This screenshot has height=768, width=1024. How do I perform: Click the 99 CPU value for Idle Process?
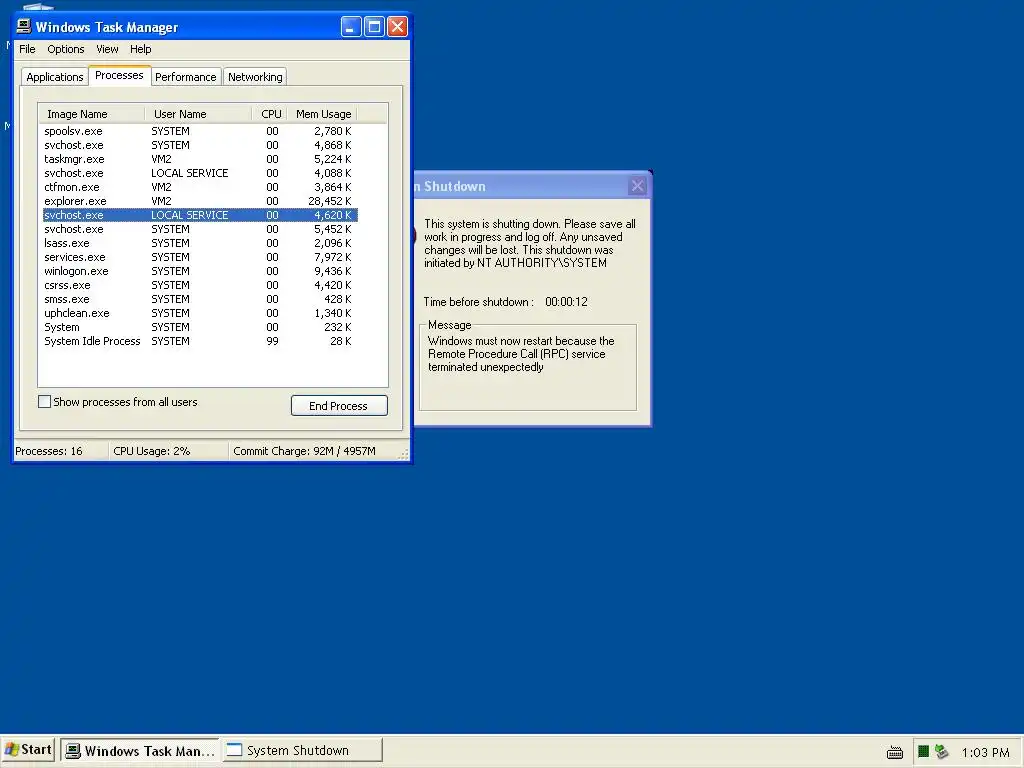272,341
